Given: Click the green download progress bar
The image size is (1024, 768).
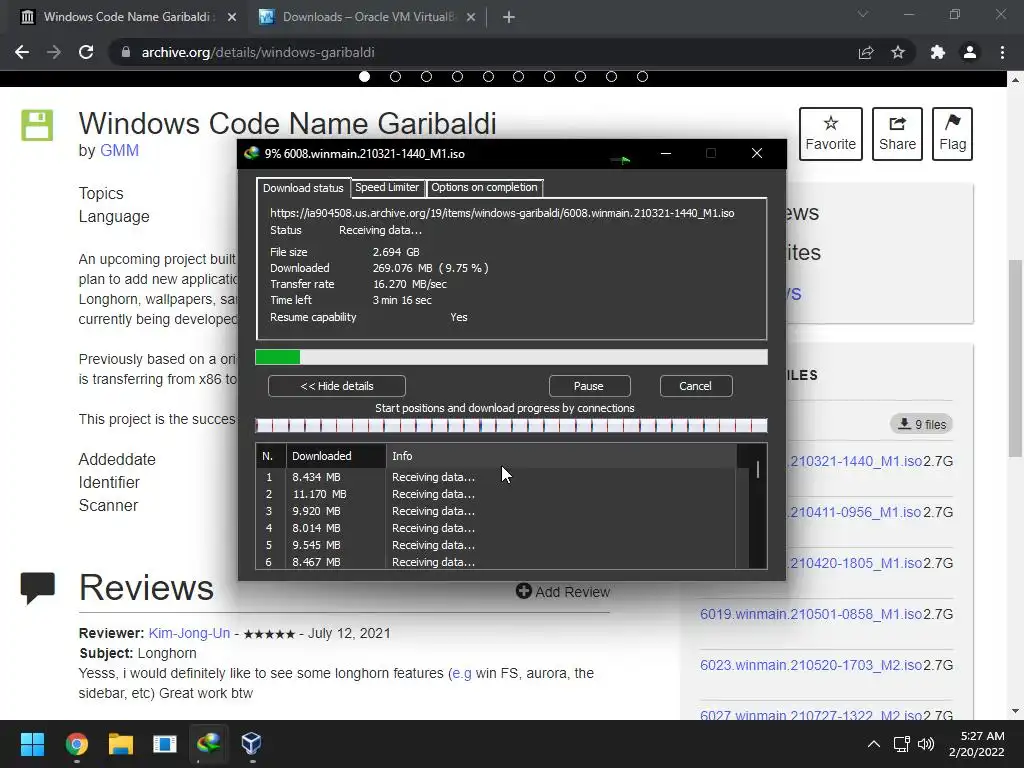Looking at the screenshot, I should [x=511, y=357].
